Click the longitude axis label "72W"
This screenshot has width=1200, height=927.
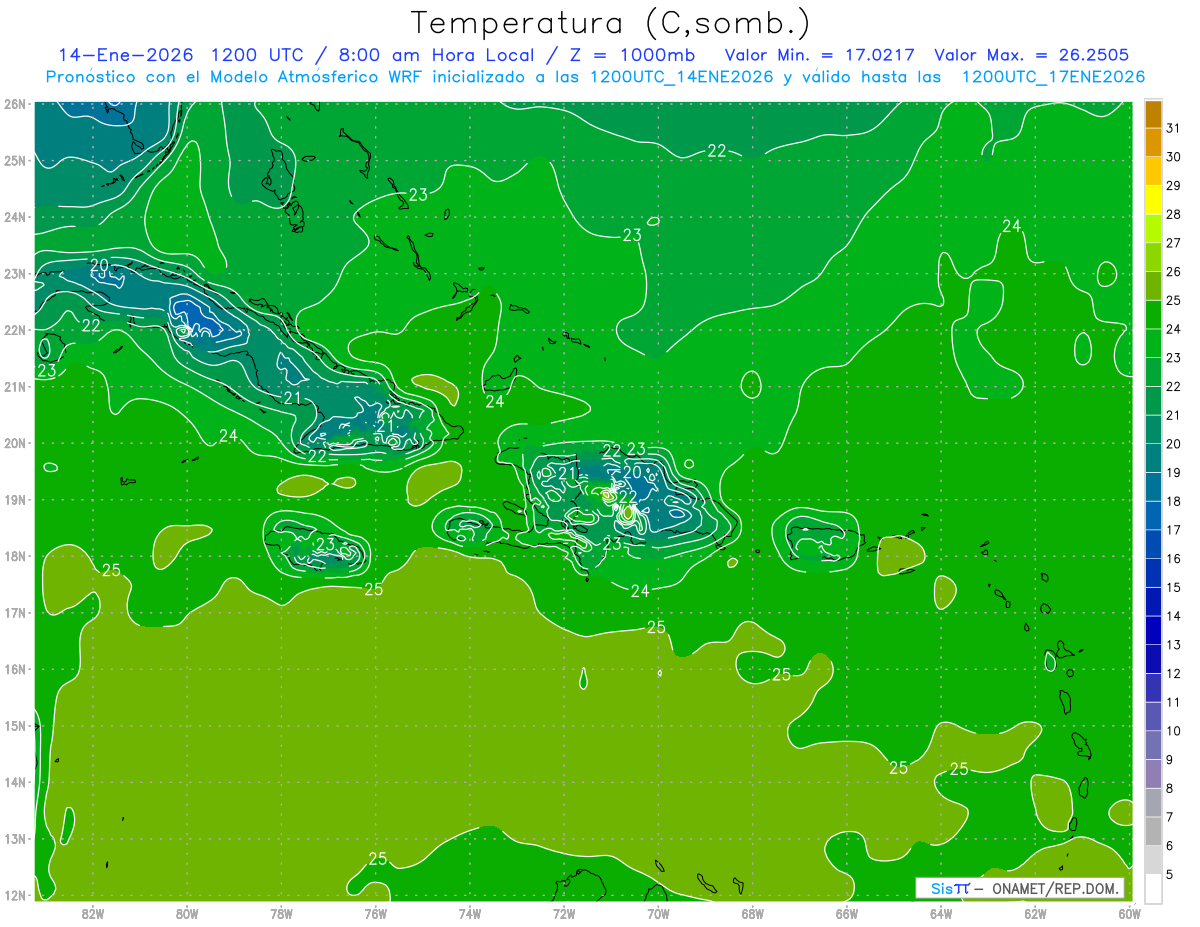point(564,912)
